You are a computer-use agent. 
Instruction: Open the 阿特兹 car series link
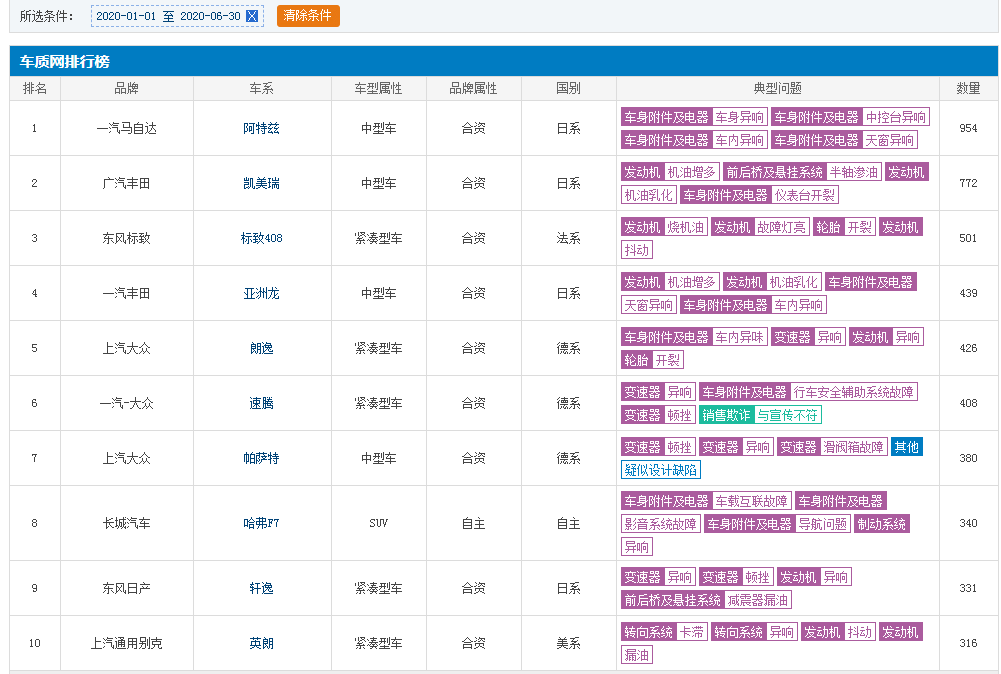click(x=261, y=128)
